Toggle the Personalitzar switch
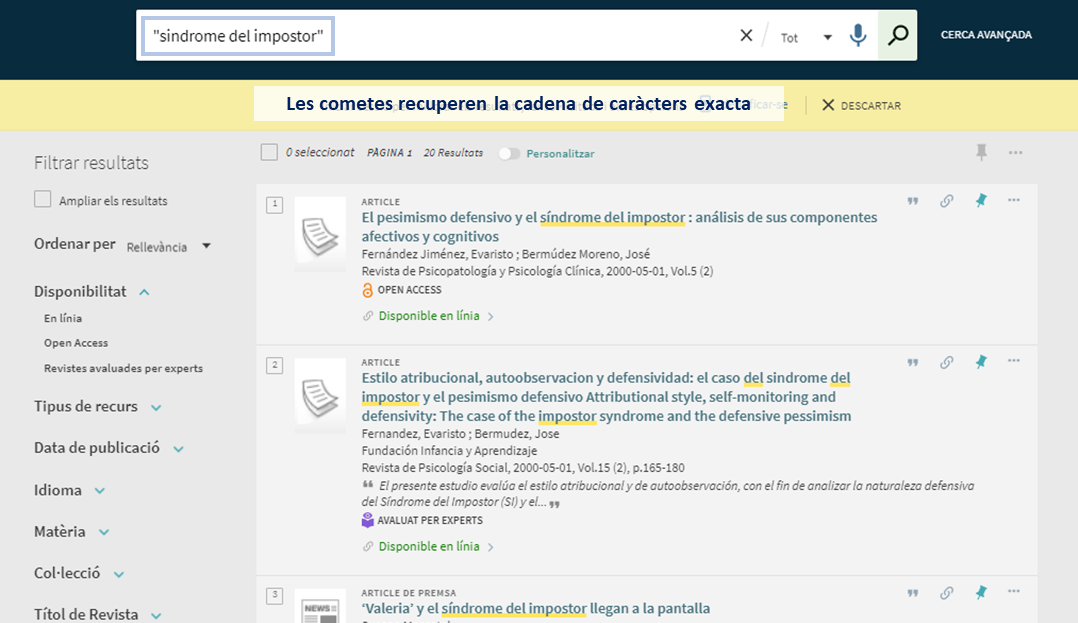The height and width of the screenshot is (623, 1078). pos(509,153)
